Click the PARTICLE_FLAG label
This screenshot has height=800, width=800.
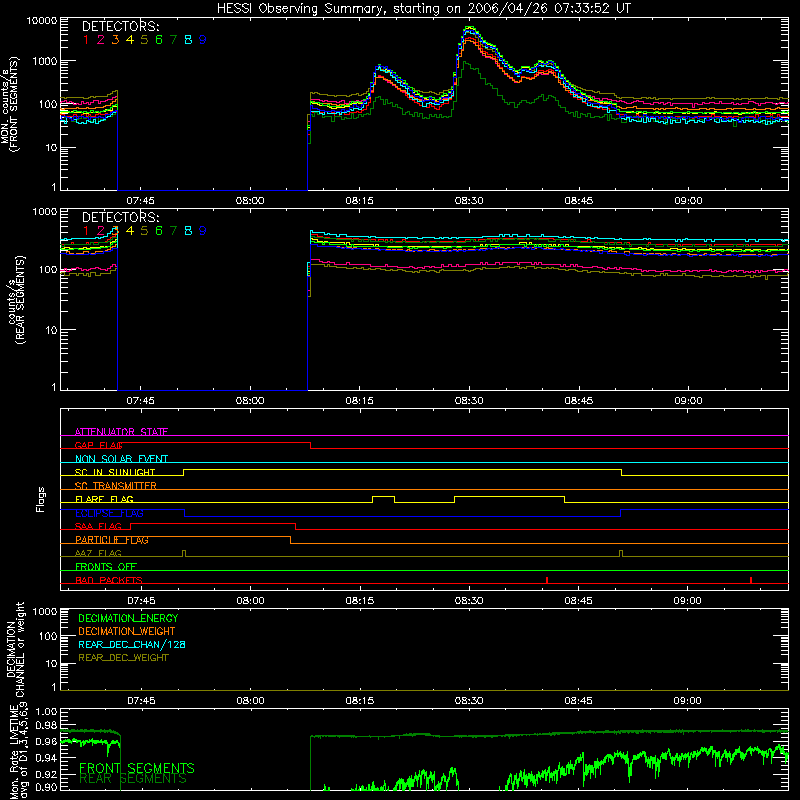click(112, 539)
